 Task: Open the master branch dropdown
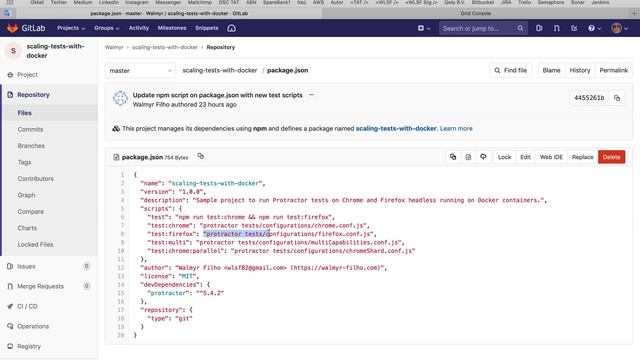pos(140,71)
